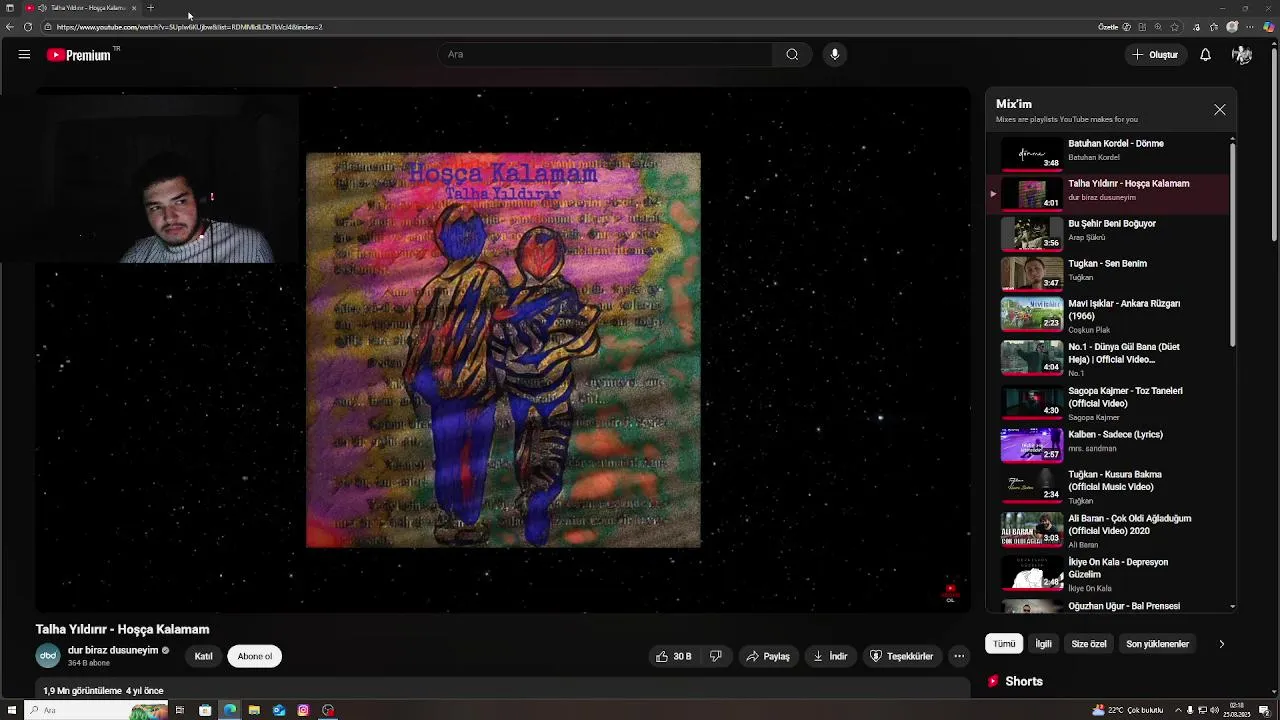Viewport: 1280px width, 720px height.
Task: Open the Windows Start menu
Action: [x=11, y=710]
